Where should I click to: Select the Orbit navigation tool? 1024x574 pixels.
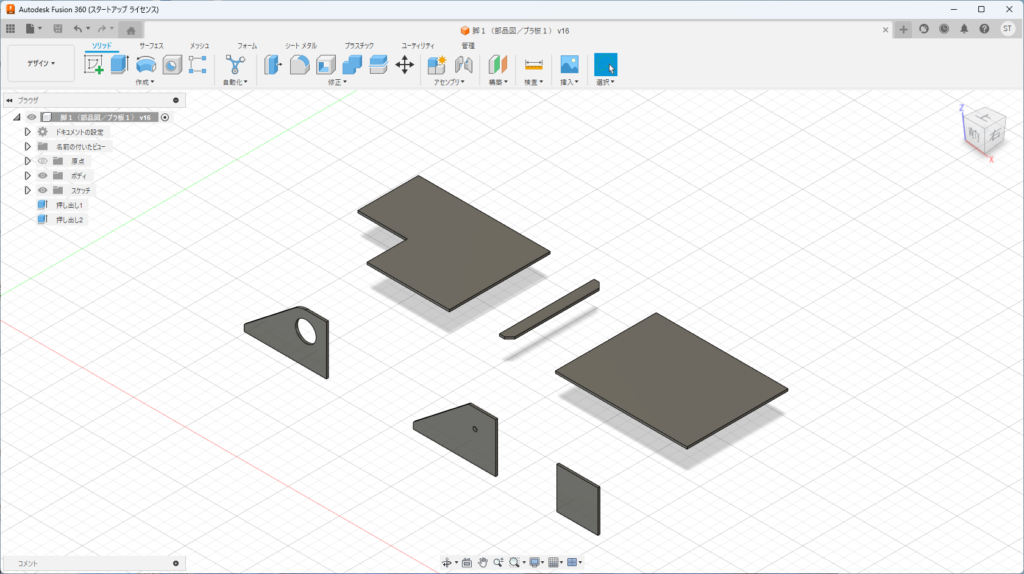(x=447, y=562)
